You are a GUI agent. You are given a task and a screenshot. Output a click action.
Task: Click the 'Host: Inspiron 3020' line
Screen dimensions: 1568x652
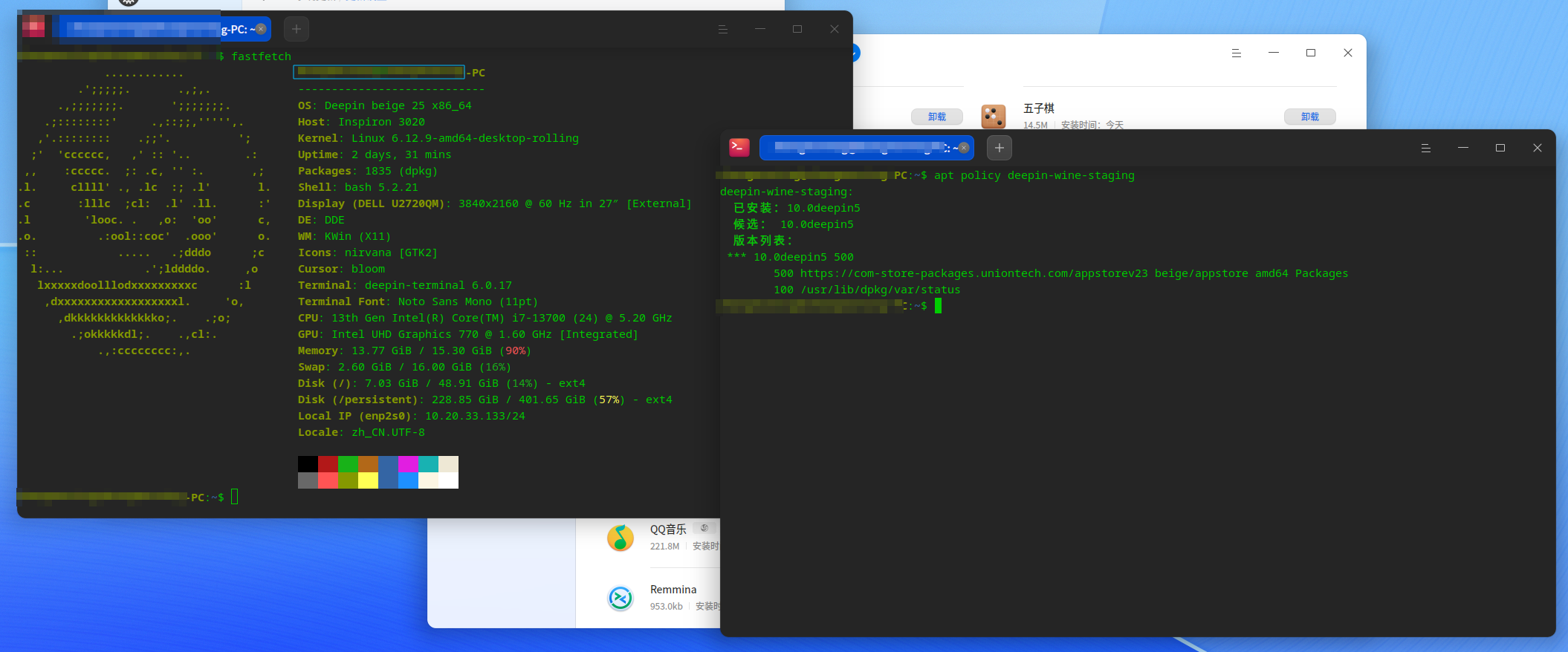click(362, 122)
